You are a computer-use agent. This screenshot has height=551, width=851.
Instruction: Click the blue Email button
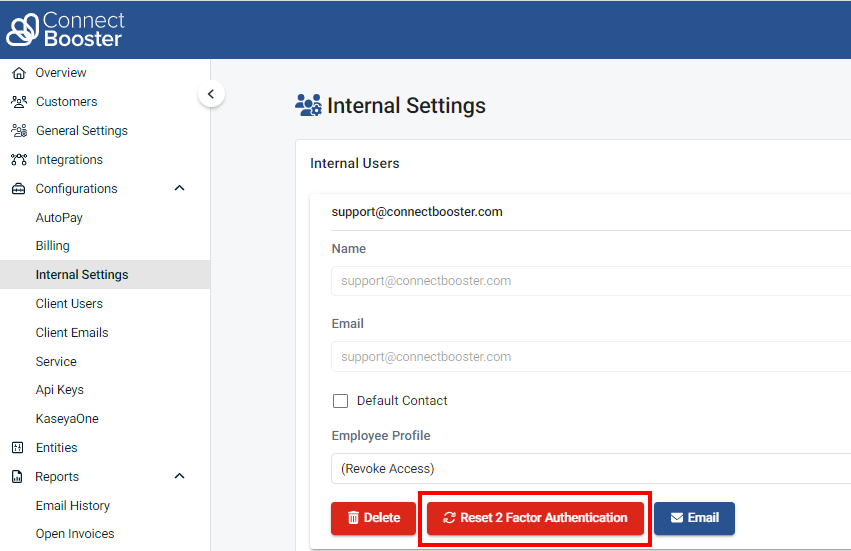click(x=694, y=518)
